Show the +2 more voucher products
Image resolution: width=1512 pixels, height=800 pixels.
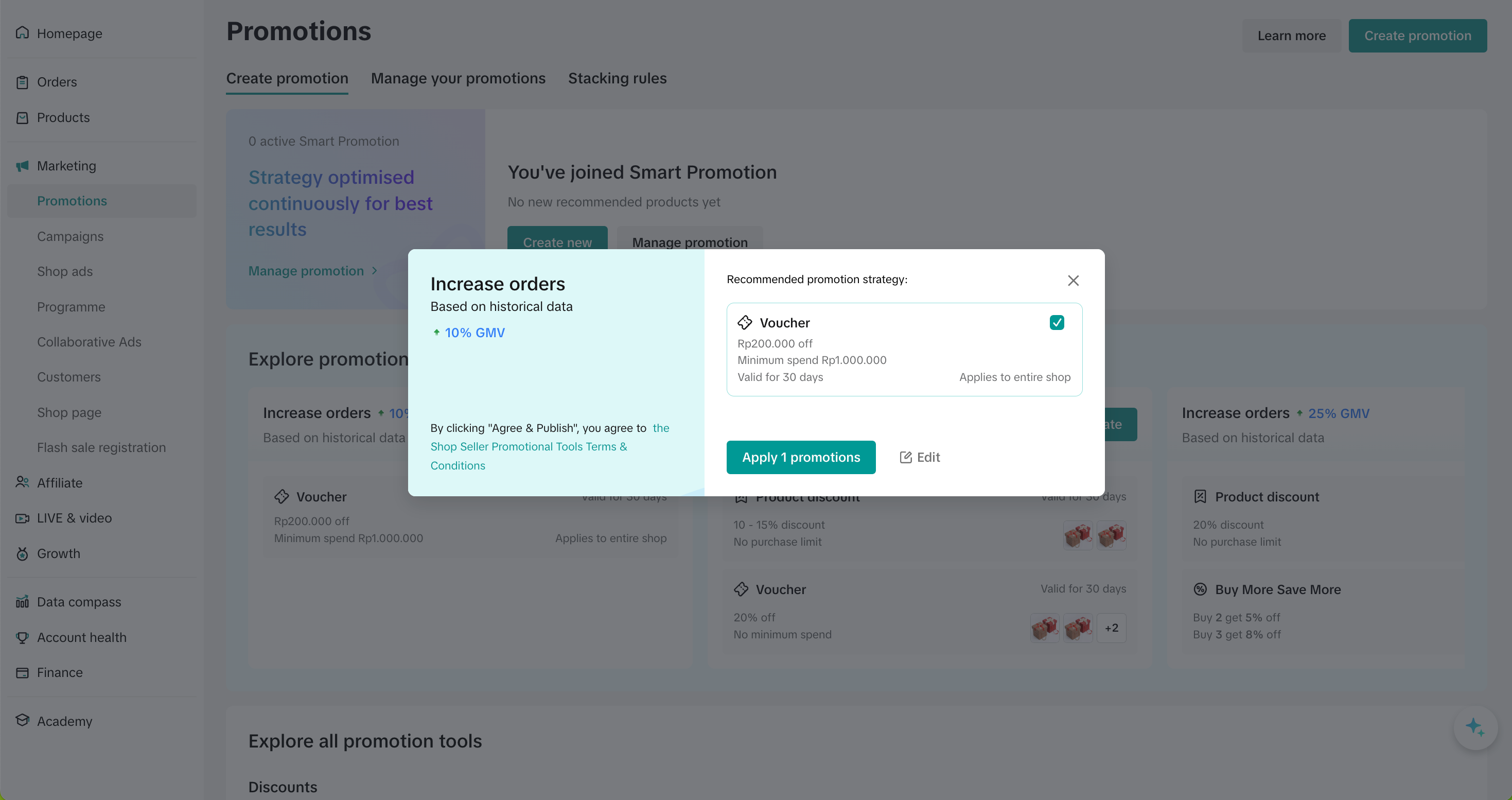(x=1111, y=628)
